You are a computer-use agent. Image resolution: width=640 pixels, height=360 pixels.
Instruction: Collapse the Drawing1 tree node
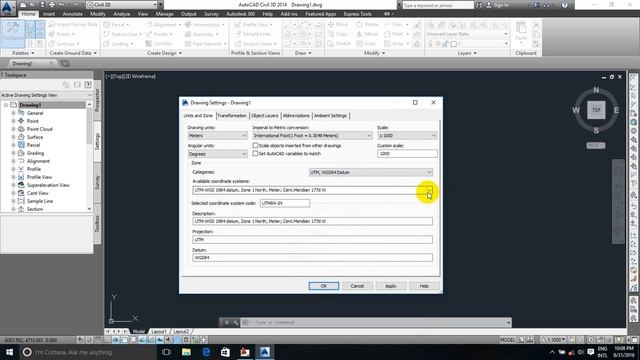click(6, 105)
